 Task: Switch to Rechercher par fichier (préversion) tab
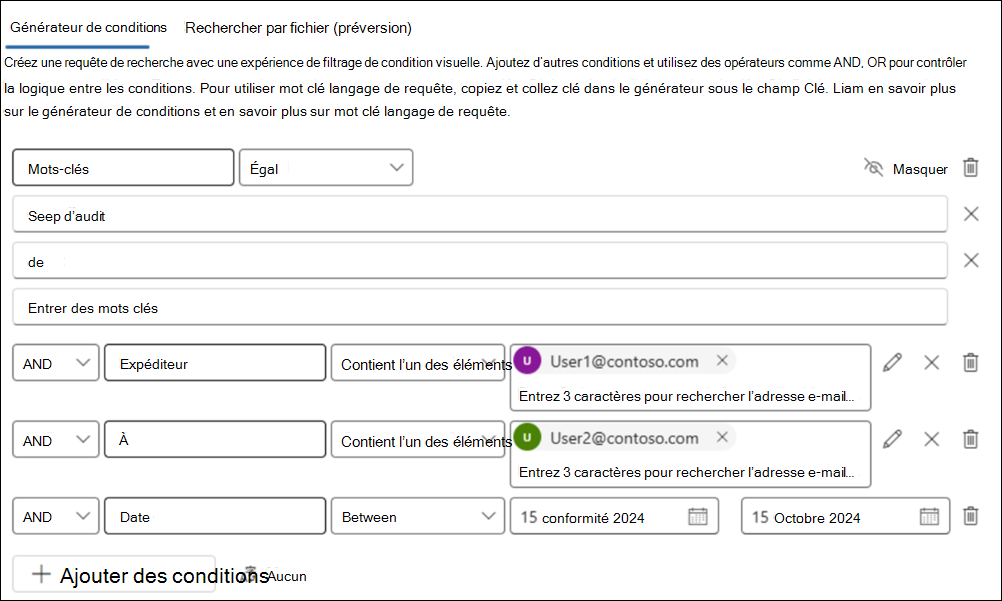pos(297,28)
